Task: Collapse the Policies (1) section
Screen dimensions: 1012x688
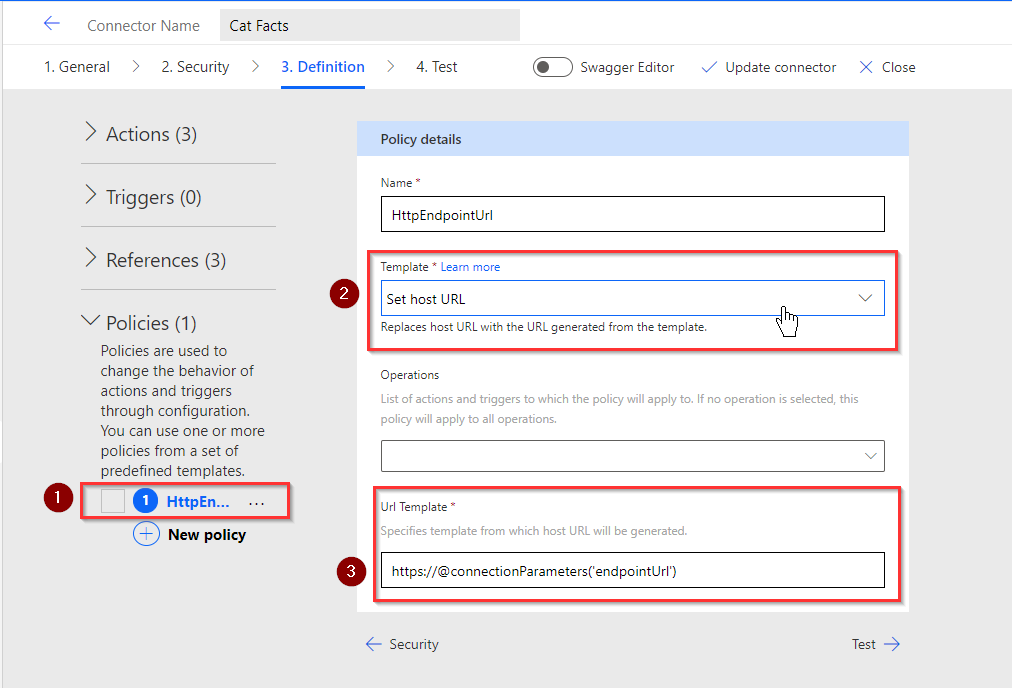Action: pos(139,322)
